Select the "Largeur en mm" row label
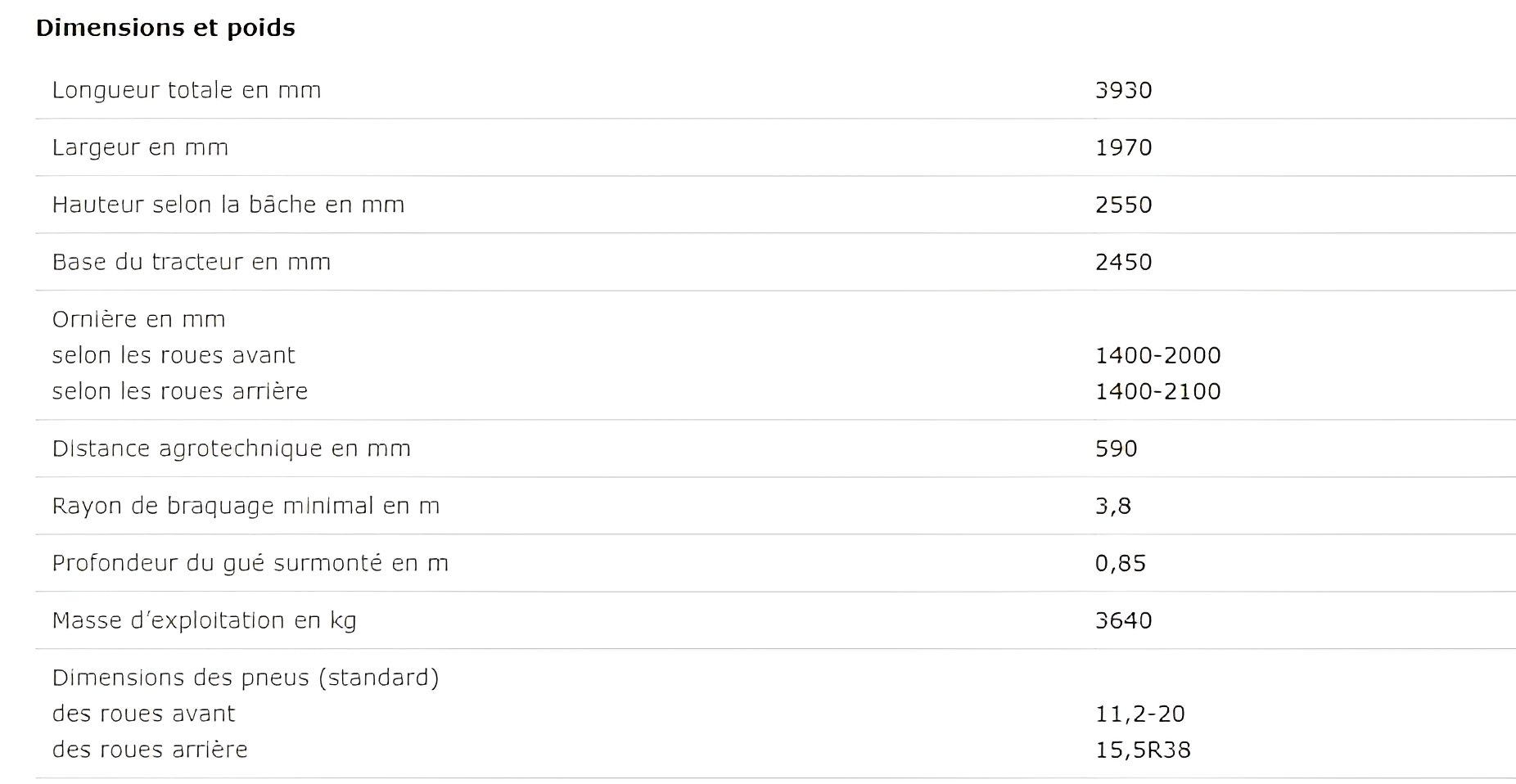This screenshot has height=784, width=1516. click(140, 147)
